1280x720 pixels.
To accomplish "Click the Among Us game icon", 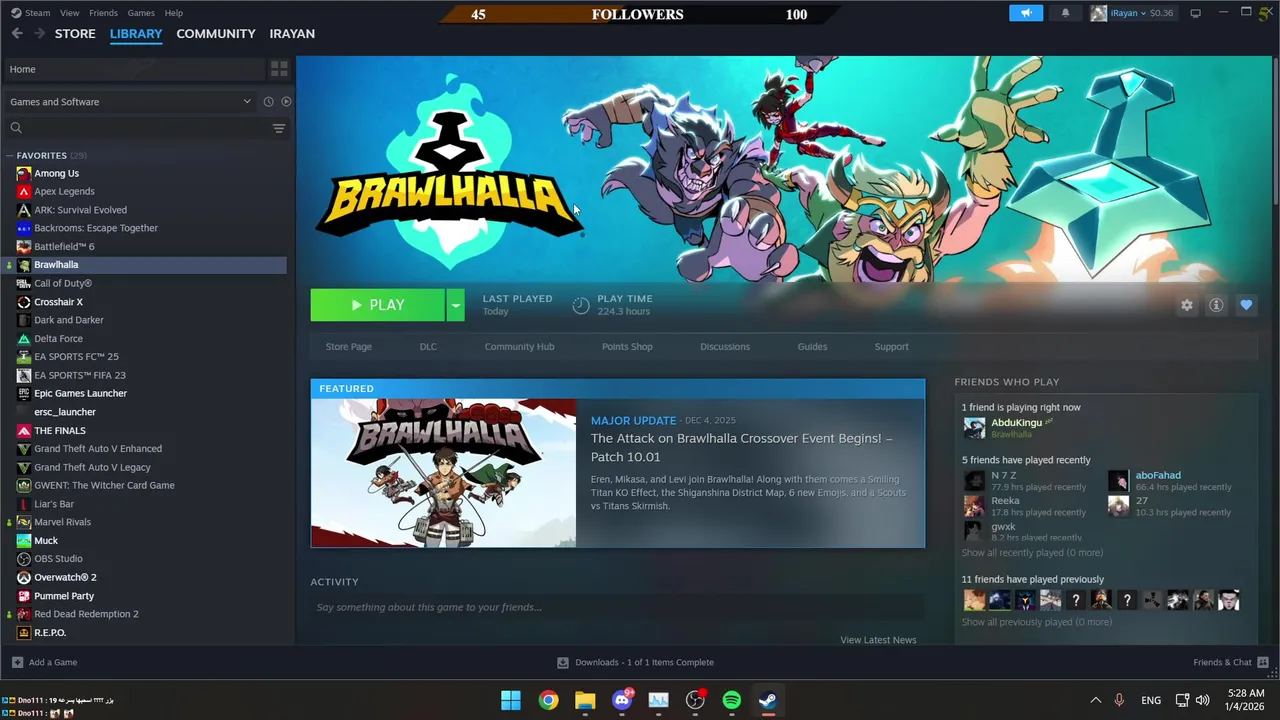I will (x=24, y=173).
